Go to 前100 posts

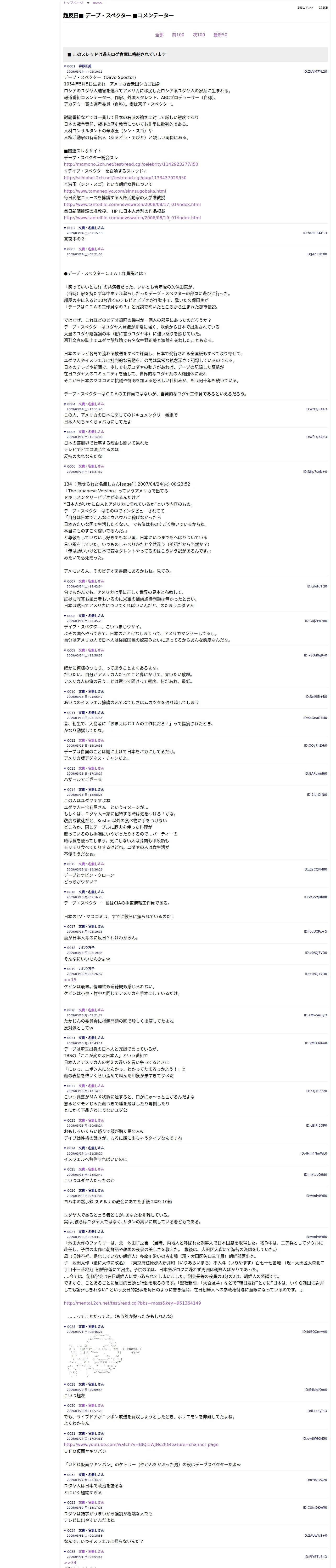coord(178,35)
